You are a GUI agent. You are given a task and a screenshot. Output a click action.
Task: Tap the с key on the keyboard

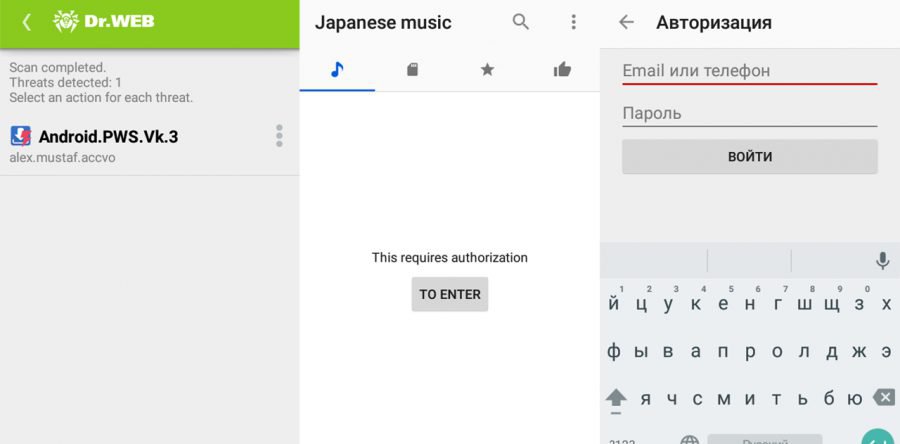697,399
